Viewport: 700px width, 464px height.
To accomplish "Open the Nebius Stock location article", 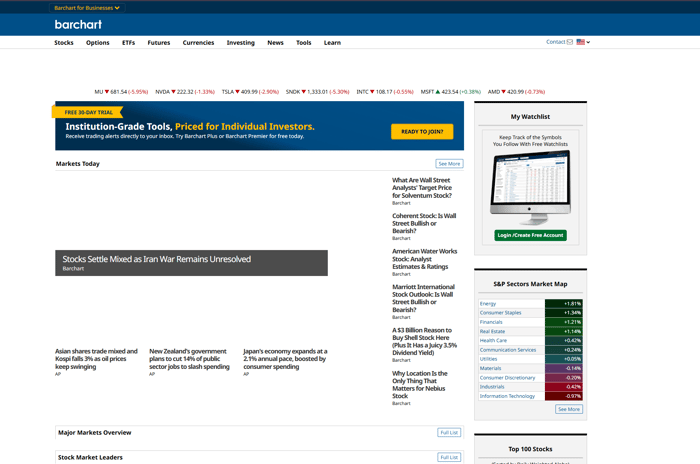I will click(x=420, y=385).
